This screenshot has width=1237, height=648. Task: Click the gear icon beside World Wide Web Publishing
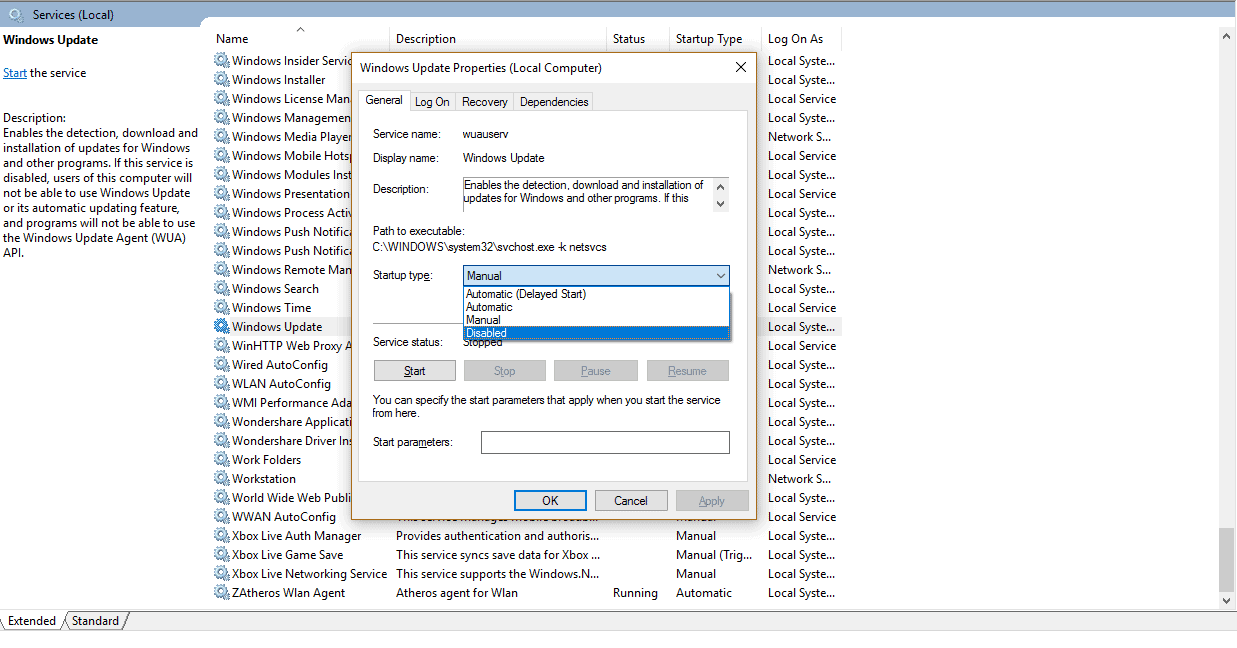click(221, 497)
